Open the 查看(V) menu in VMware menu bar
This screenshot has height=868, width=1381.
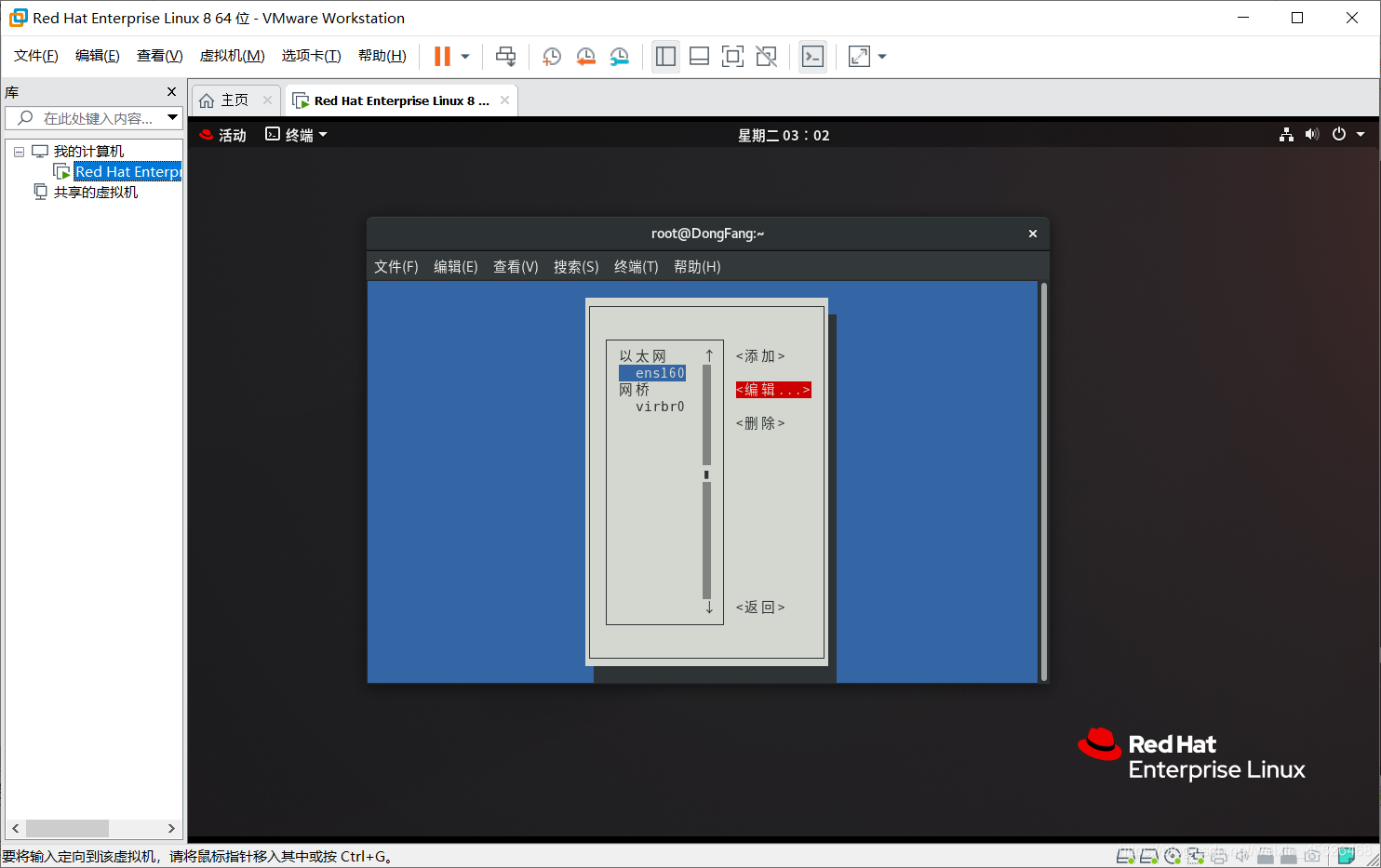(160, 56)
